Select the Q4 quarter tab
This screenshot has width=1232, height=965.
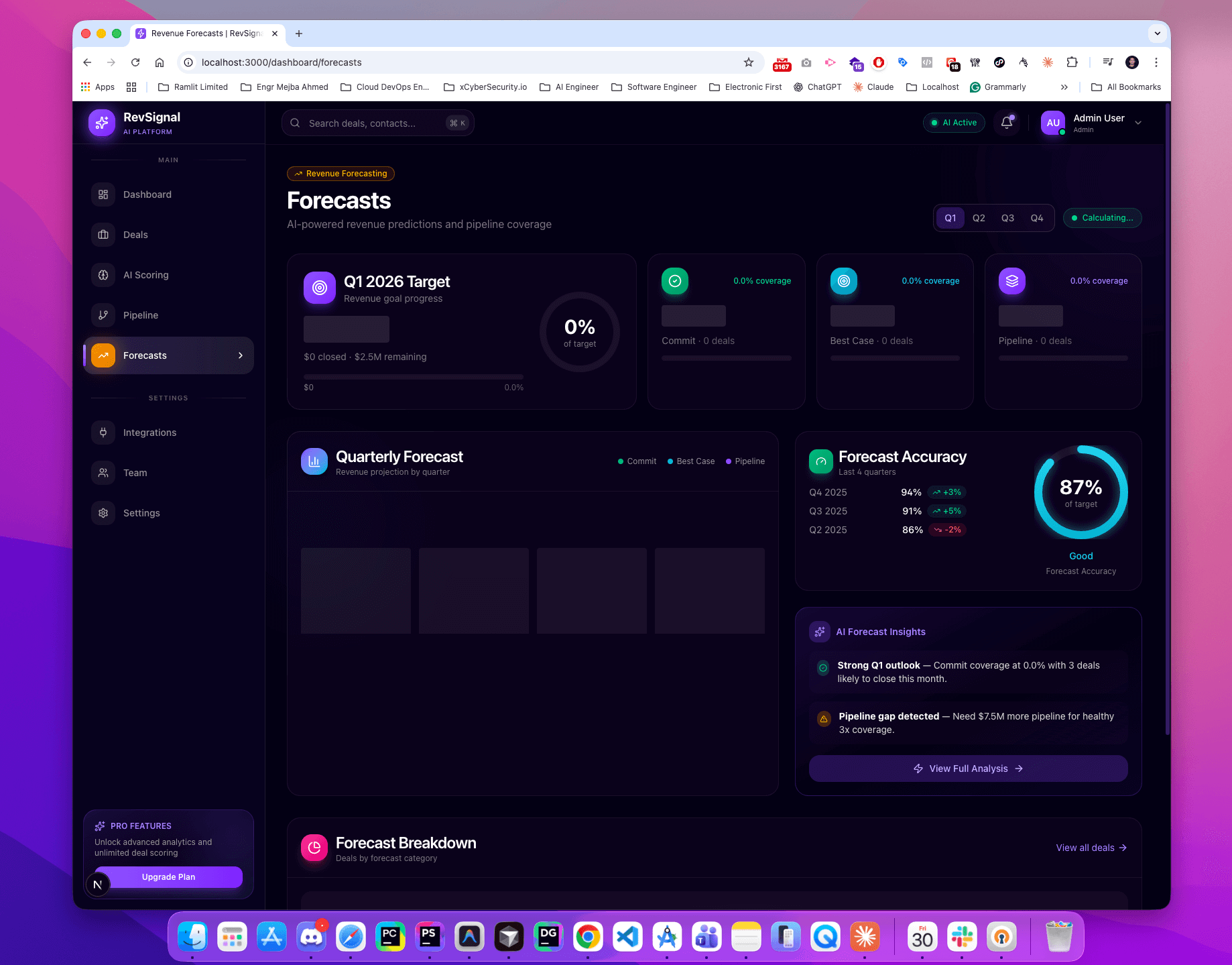click(x=1037, y=217)
